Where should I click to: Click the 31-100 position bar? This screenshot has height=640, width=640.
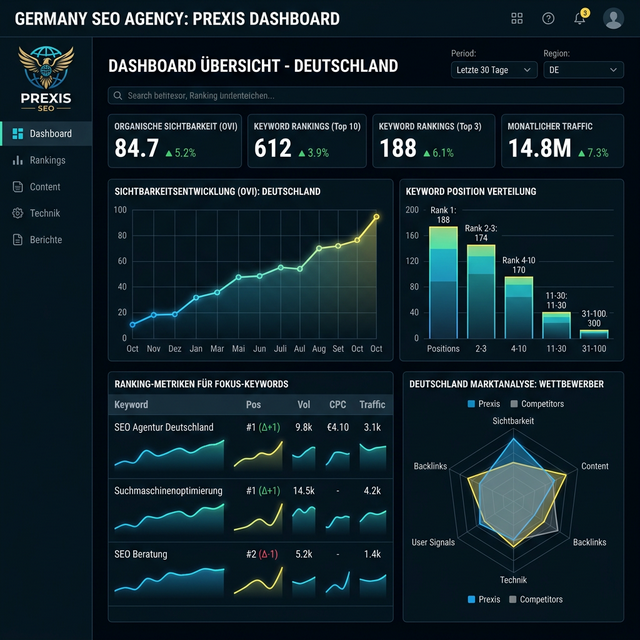click(594, 334)
